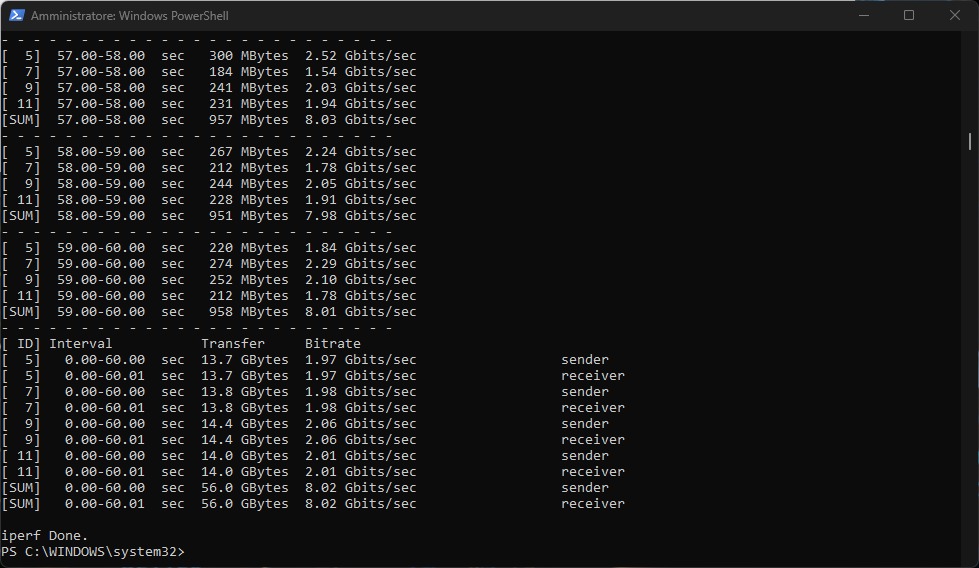Click '8.03 Gbits/sec' in SUM 57.00-58.00 row

pyautogui.click(x=361, y=120)
